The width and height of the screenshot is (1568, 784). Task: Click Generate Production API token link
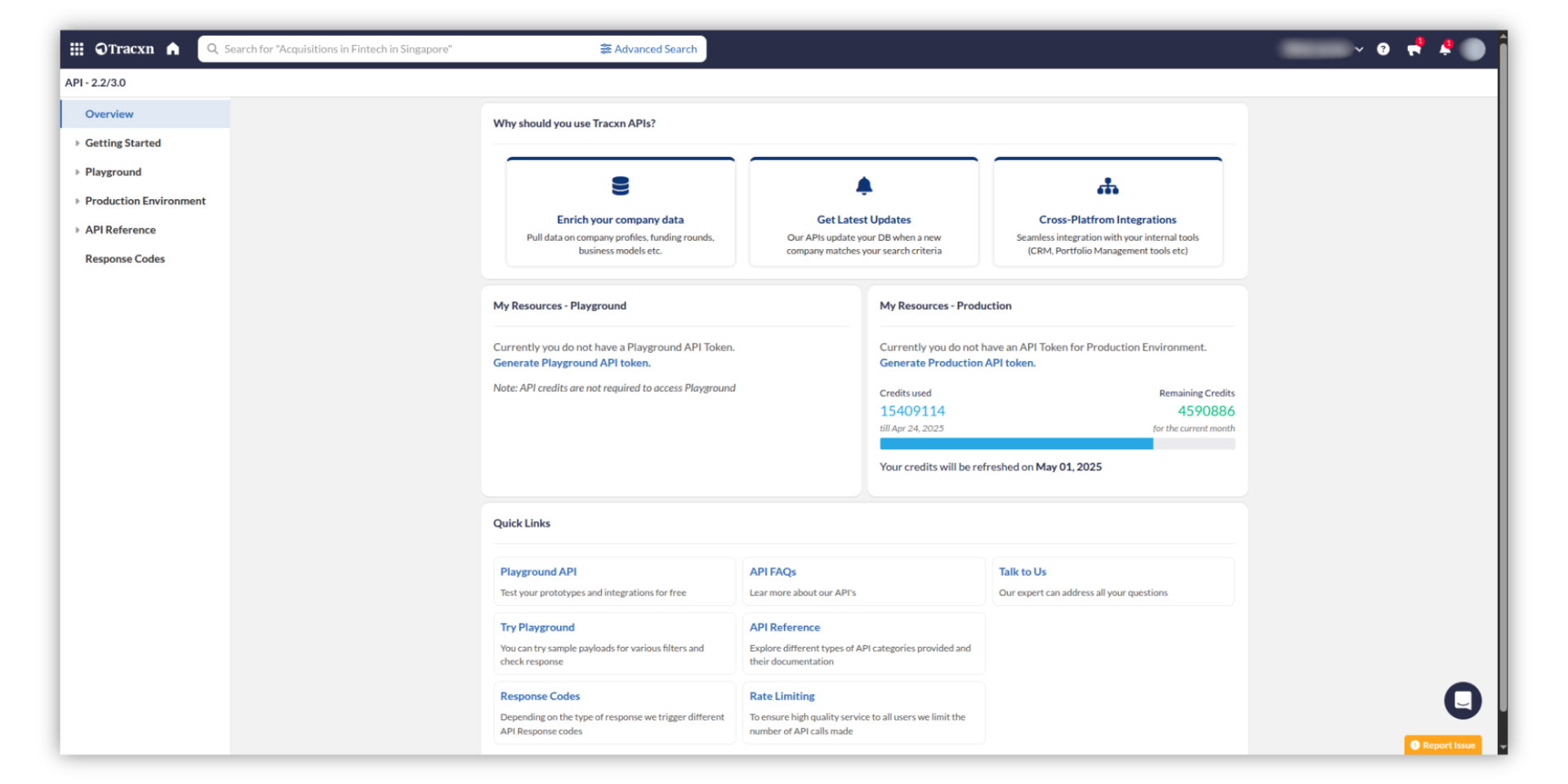point(957,363)
